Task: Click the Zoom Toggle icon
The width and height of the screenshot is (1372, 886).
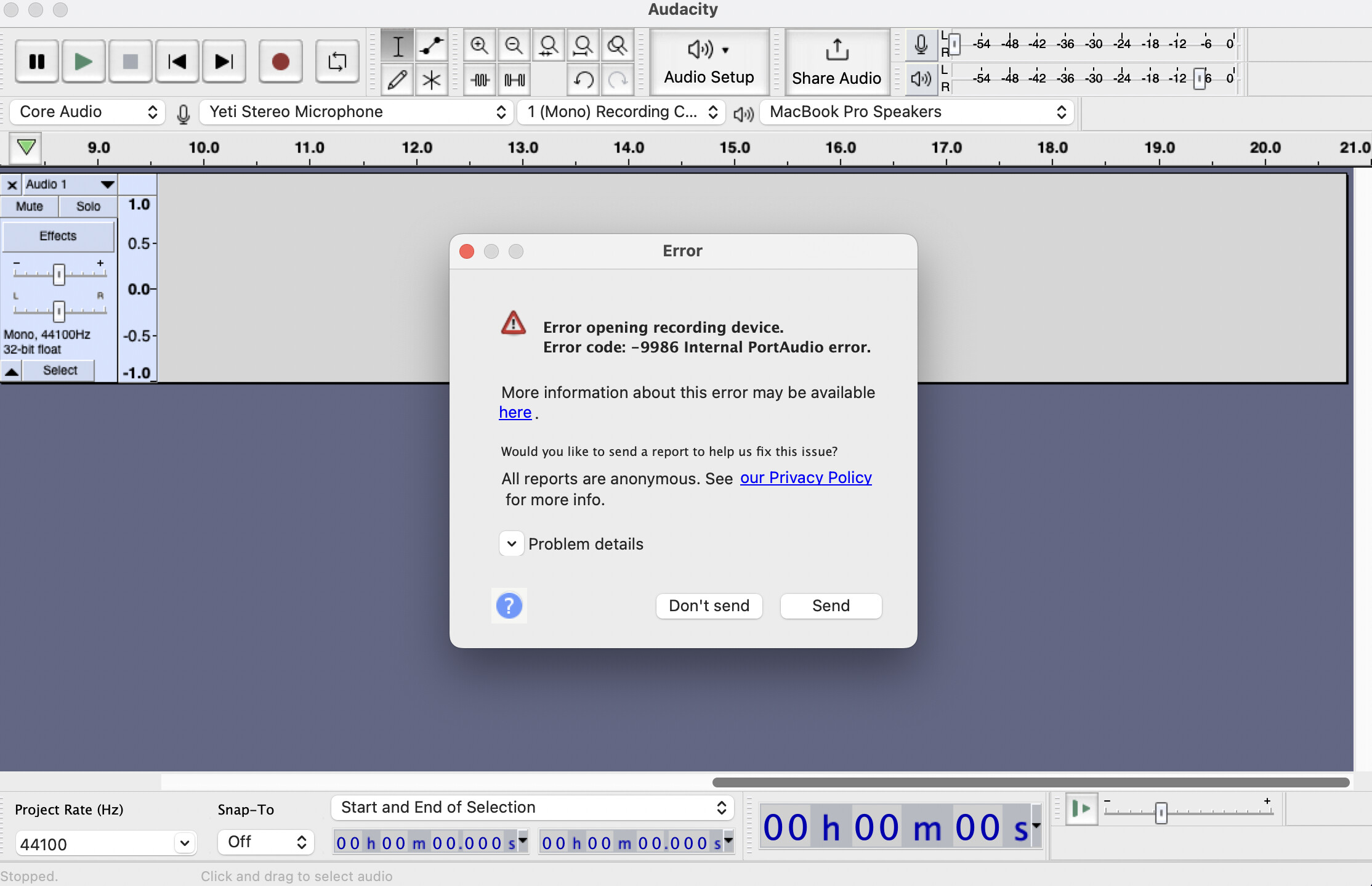Action: point(617,46)
